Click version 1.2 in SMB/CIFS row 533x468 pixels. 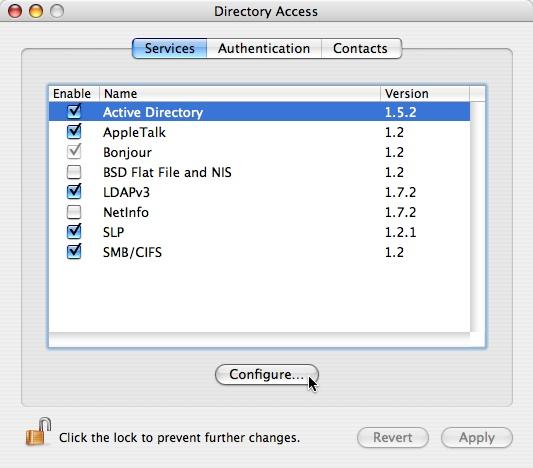click(394, 252)
